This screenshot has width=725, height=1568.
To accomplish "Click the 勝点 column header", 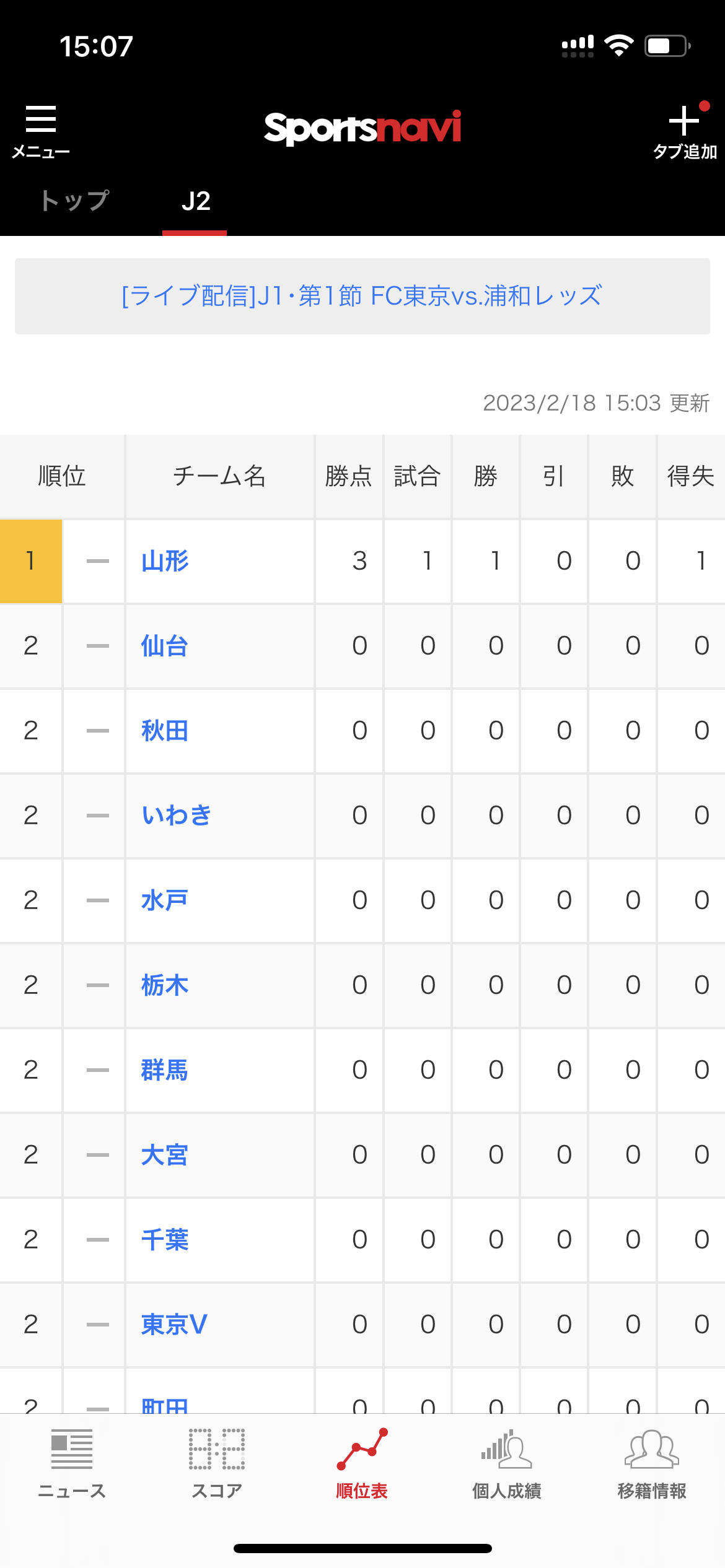I will (349, 476).
